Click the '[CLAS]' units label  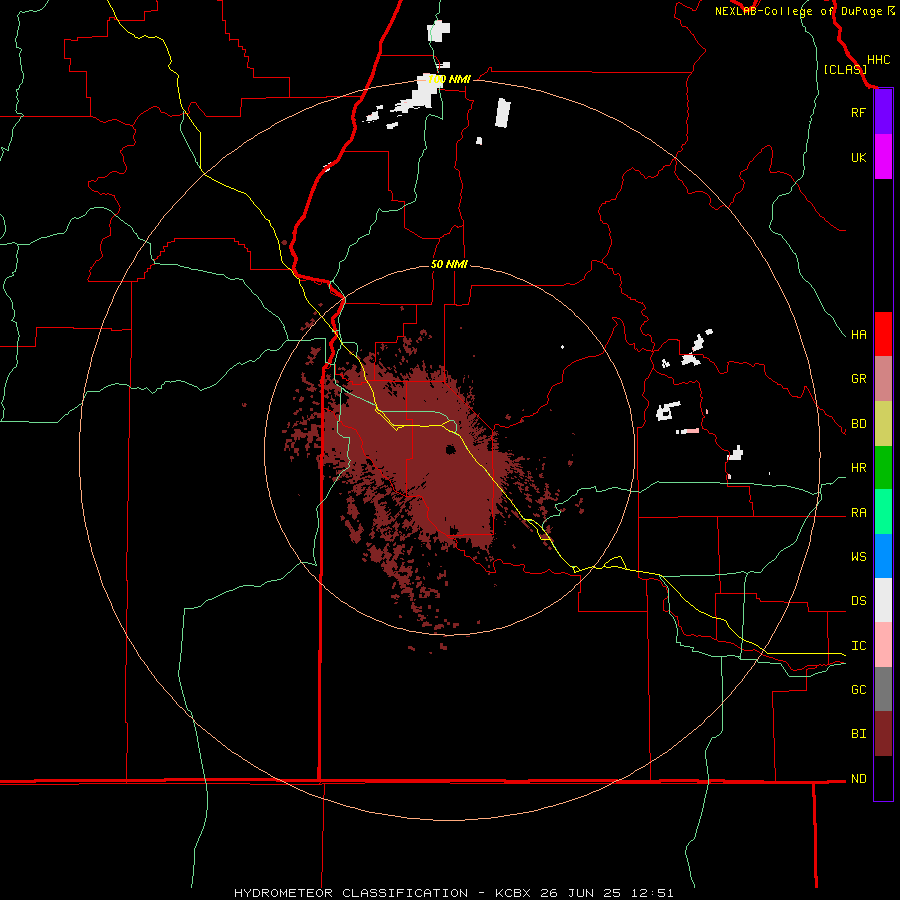845,69
